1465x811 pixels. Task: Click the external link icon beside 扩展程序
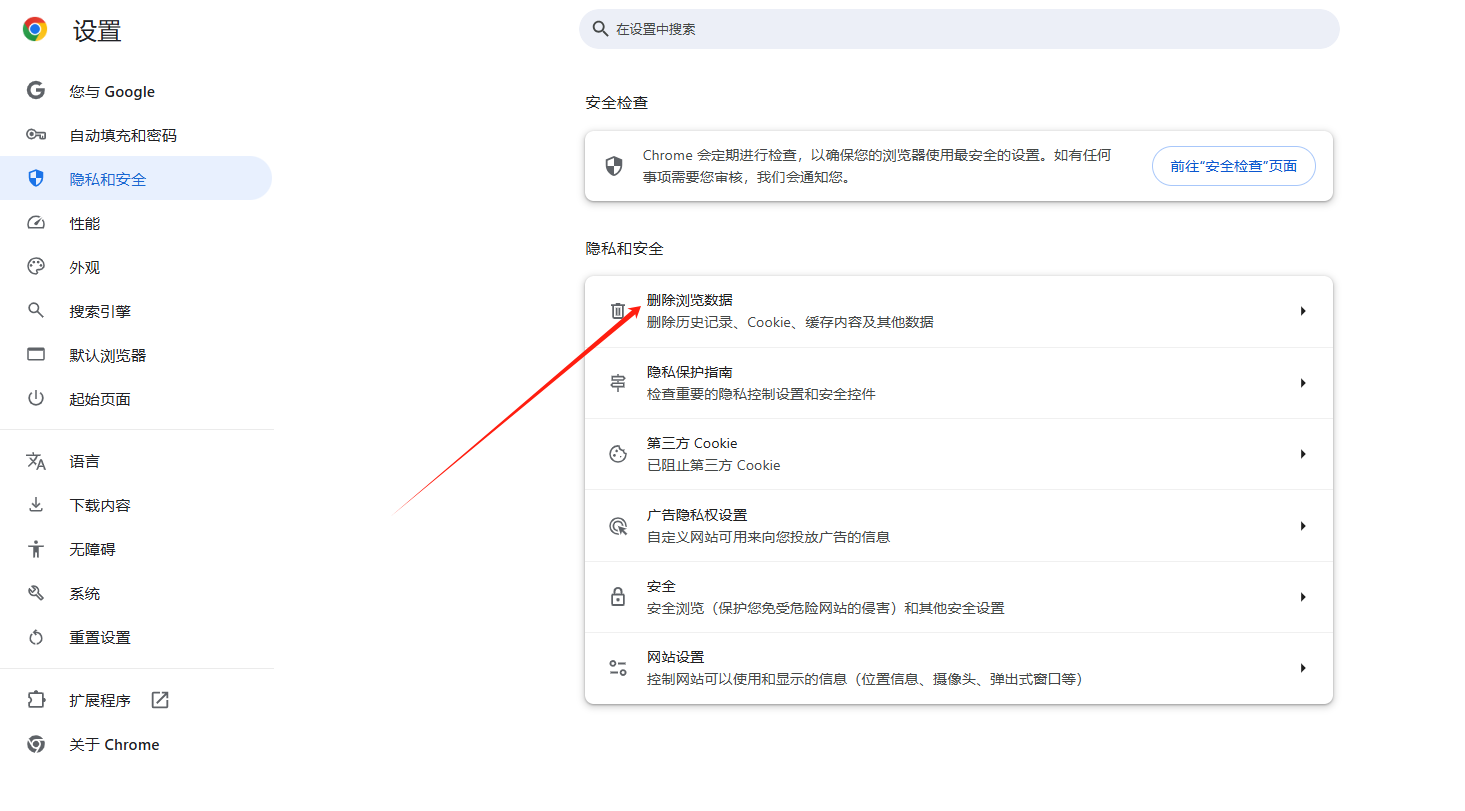click(160, 700)
